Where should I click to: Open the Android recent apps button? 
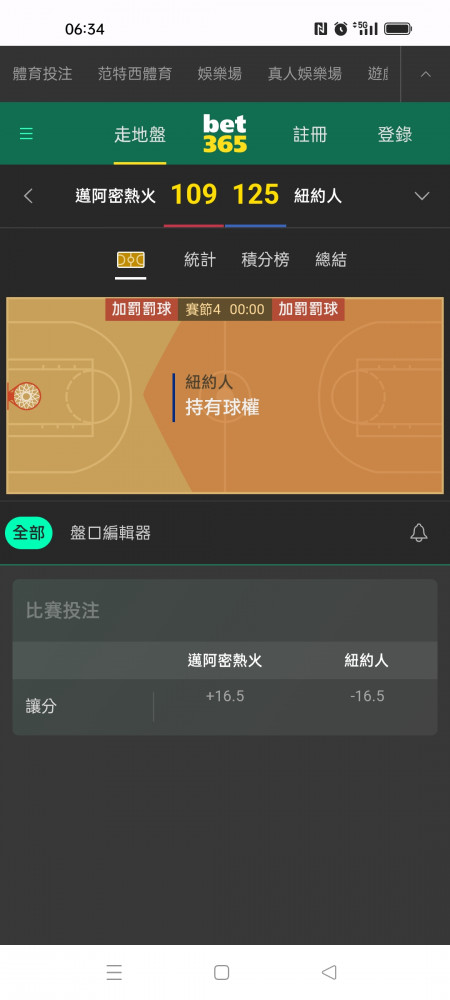[x=114, y=972]
